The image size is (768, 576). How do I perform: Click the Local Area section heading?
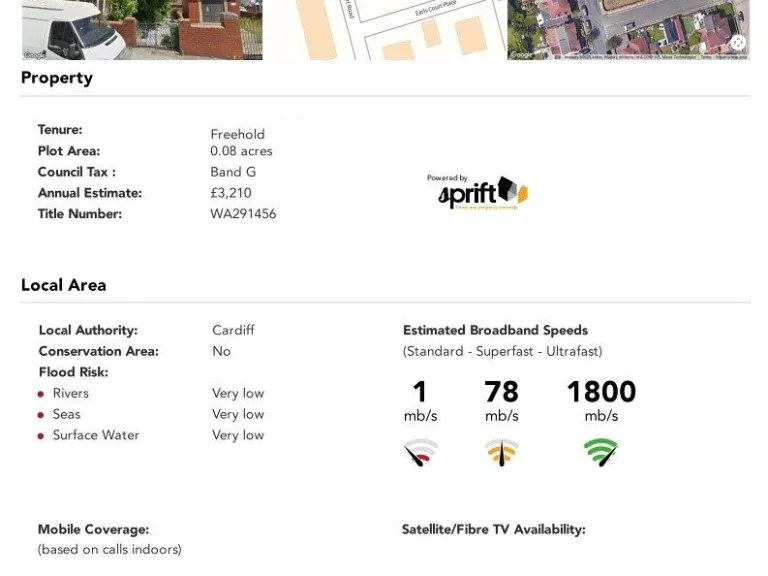click(x=64, y=285)
